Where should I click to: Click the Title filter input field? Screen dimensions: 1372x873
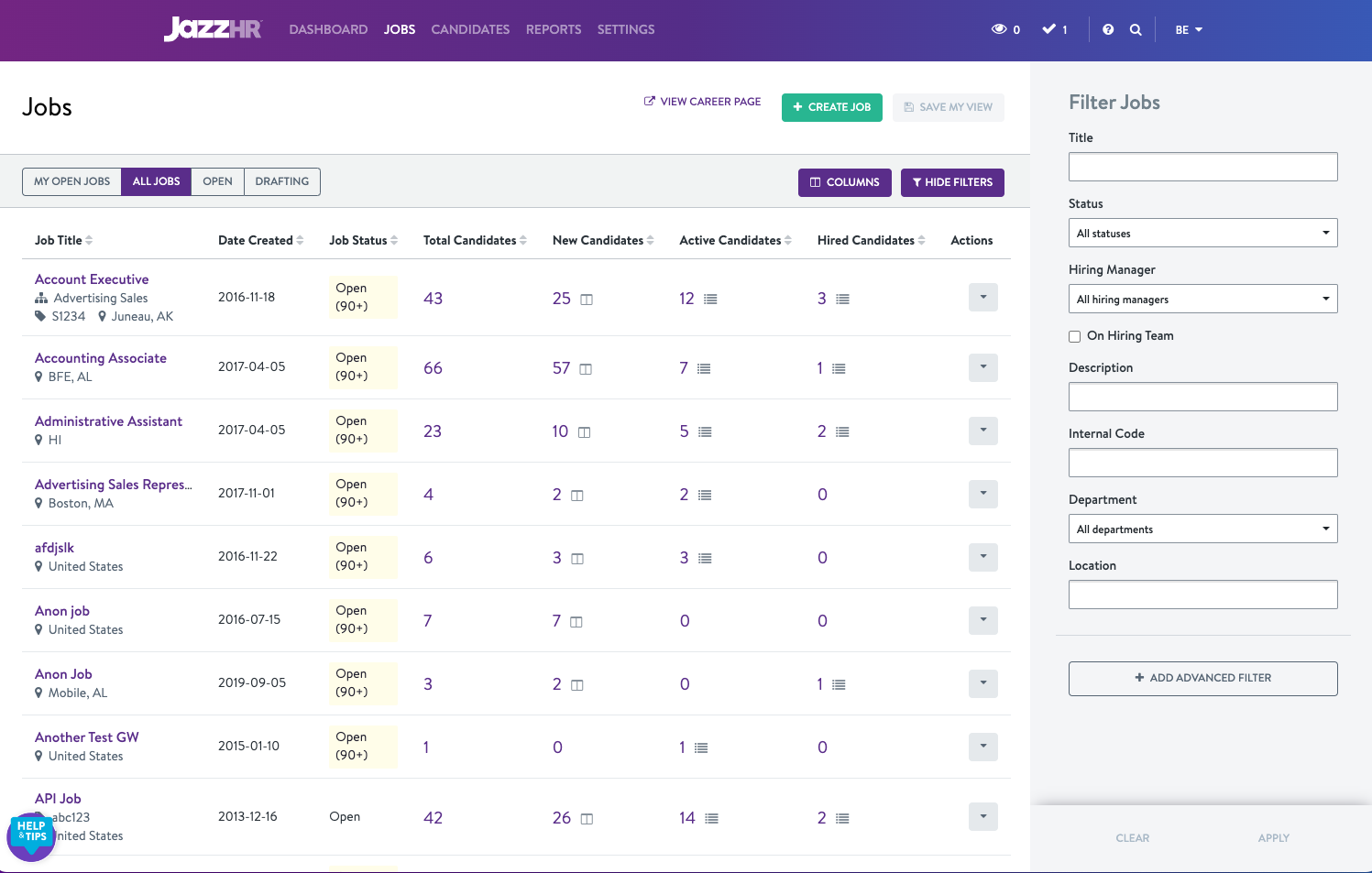pyautogui.click(x=1202, y=167)
